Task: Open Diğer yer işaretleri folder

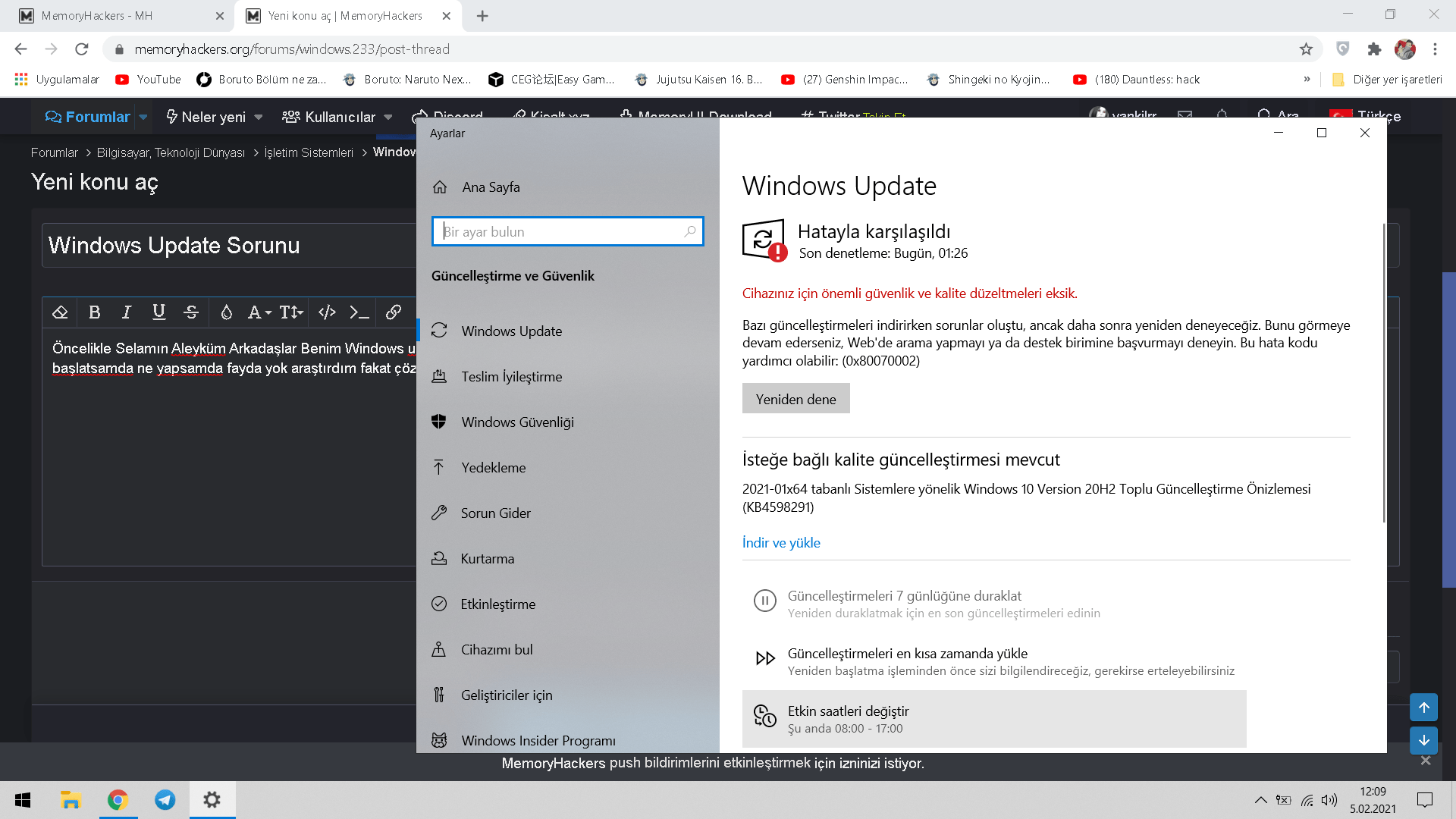Action: pyautogui.click(x=1387, y=80)
